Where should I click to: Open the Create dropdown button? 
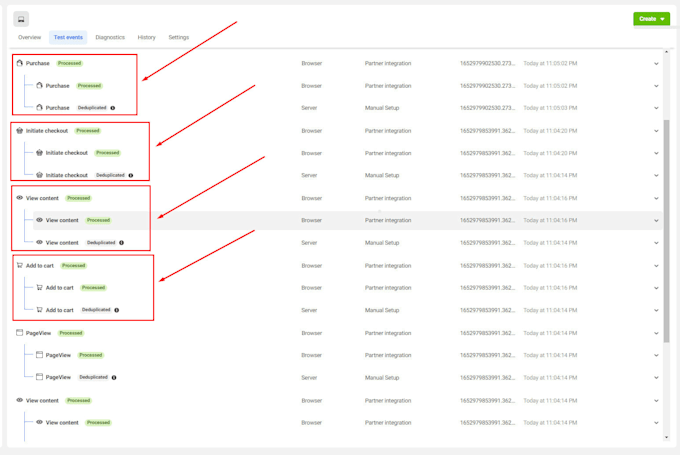coord(651,19)
